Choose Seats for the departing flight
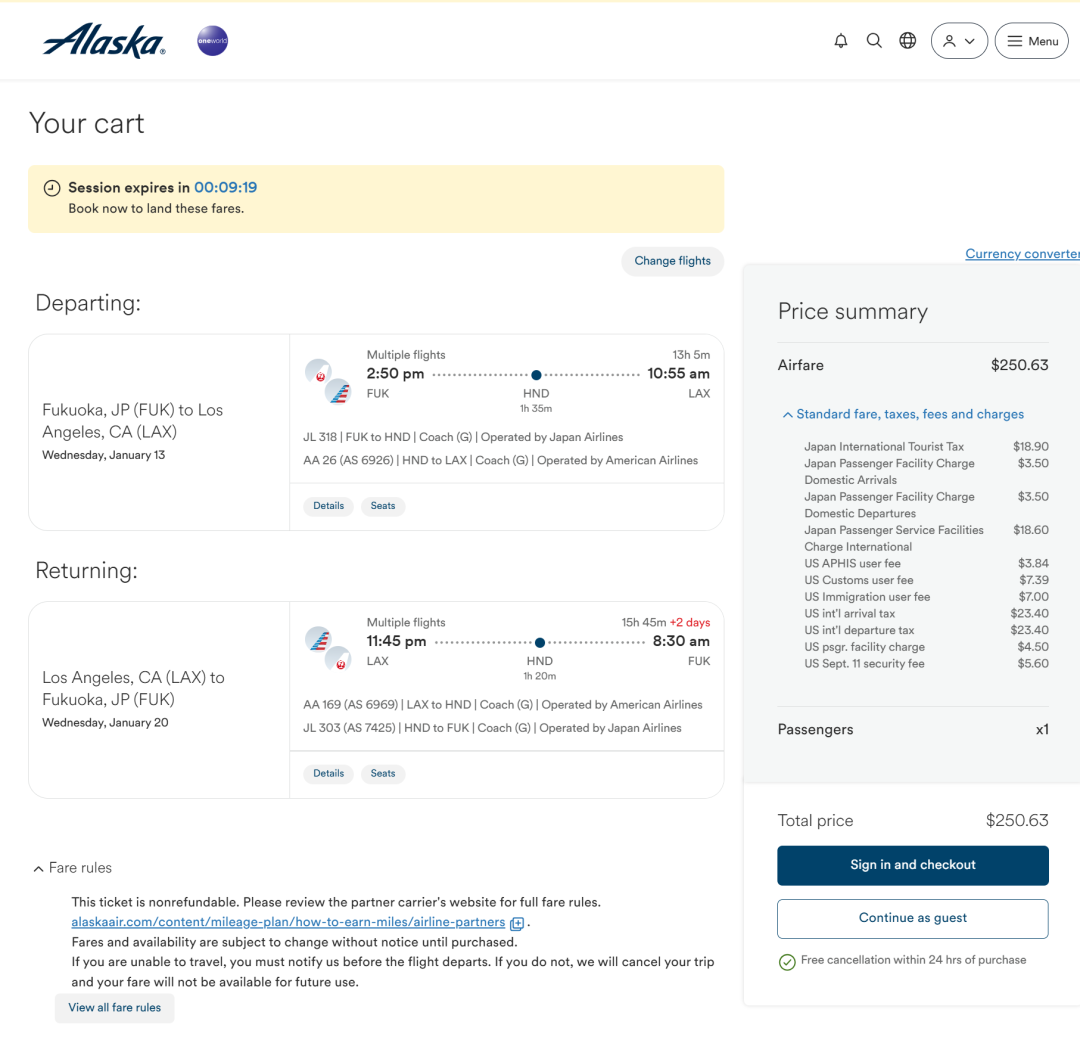Image resolution: width=1080 pixels, height=1037 pixels. pyautogui.click(x=383, y=506)
